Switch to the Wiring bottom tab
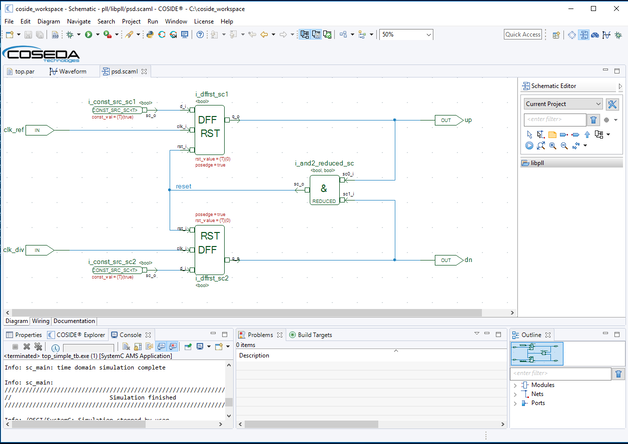Viewport: 628px width, 444px height. tap(40, 321)
